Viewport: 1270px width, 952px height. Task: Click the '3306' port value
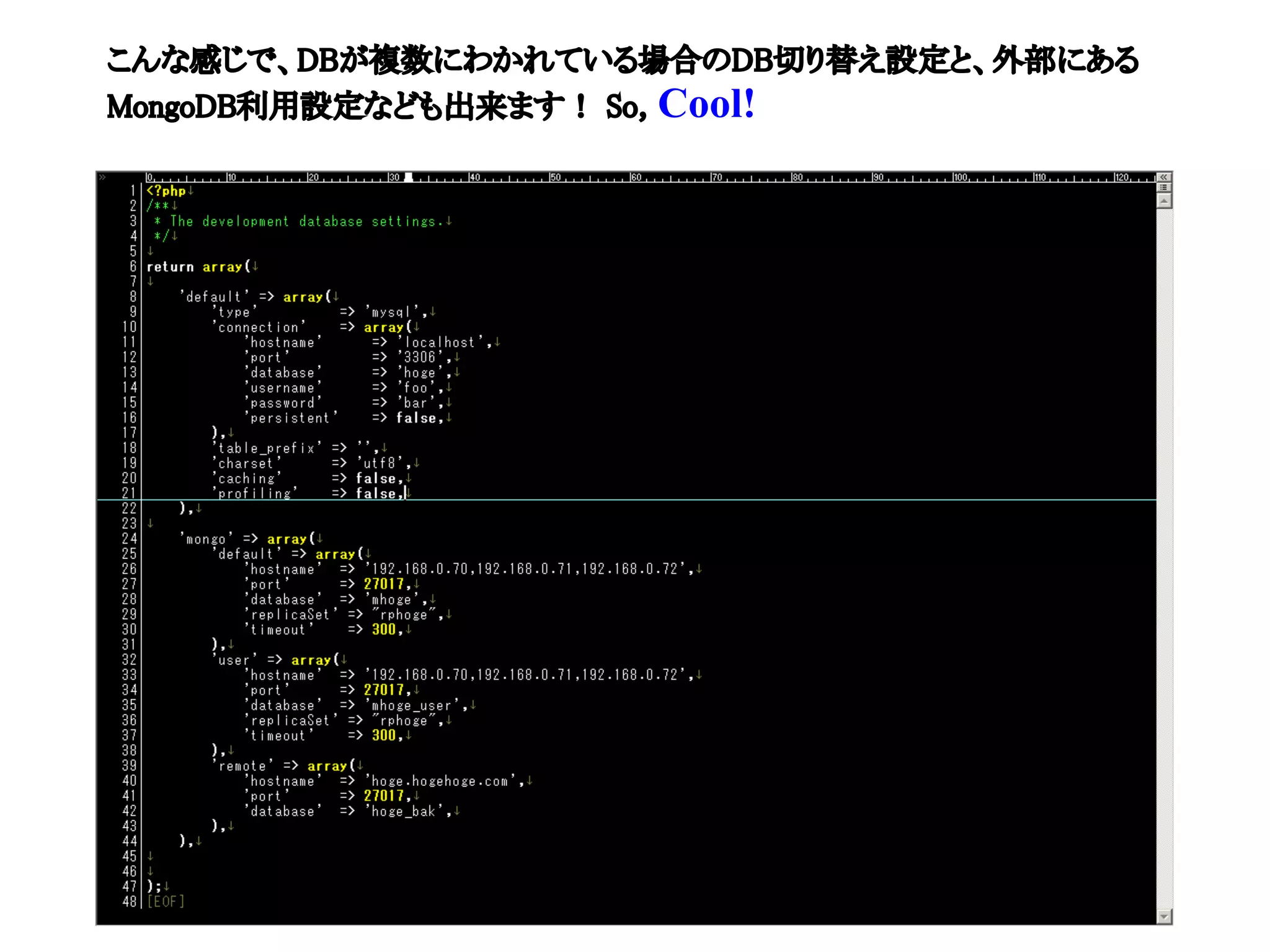tap(420, 357)
